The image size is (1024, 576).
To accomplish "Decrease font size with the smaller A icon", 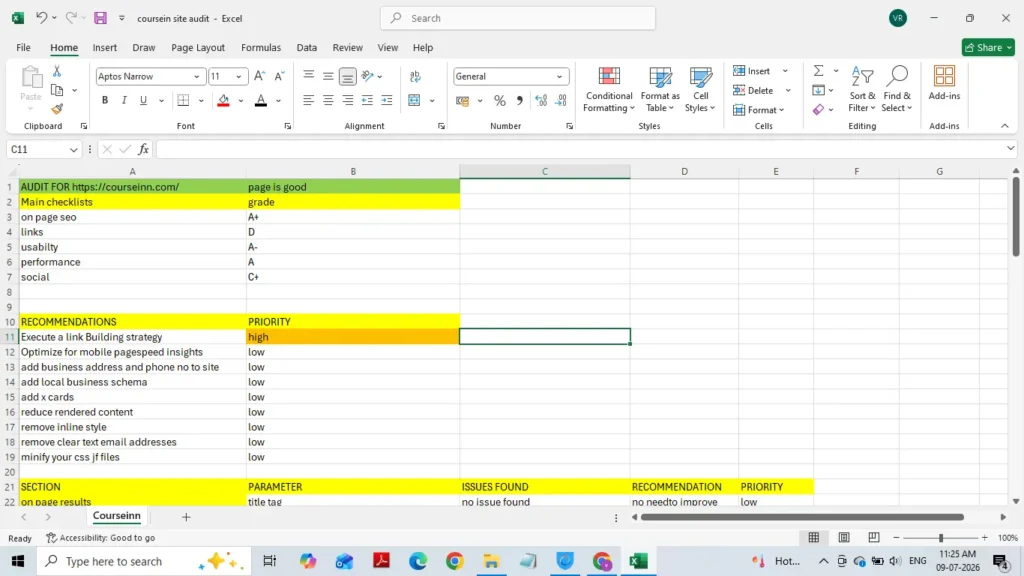I will tap(279, 76).
